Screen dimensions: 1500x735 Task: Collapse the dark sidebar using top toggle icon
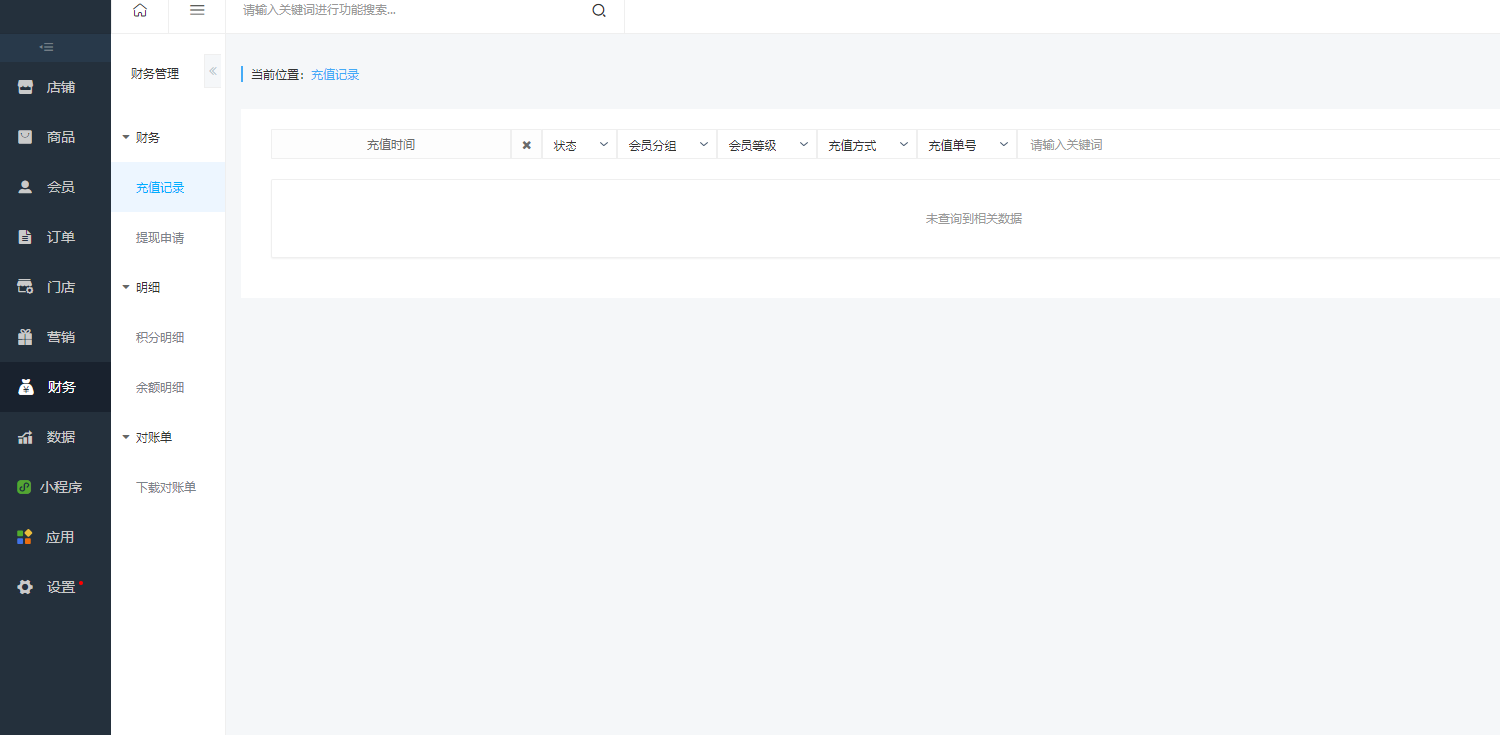46,47
